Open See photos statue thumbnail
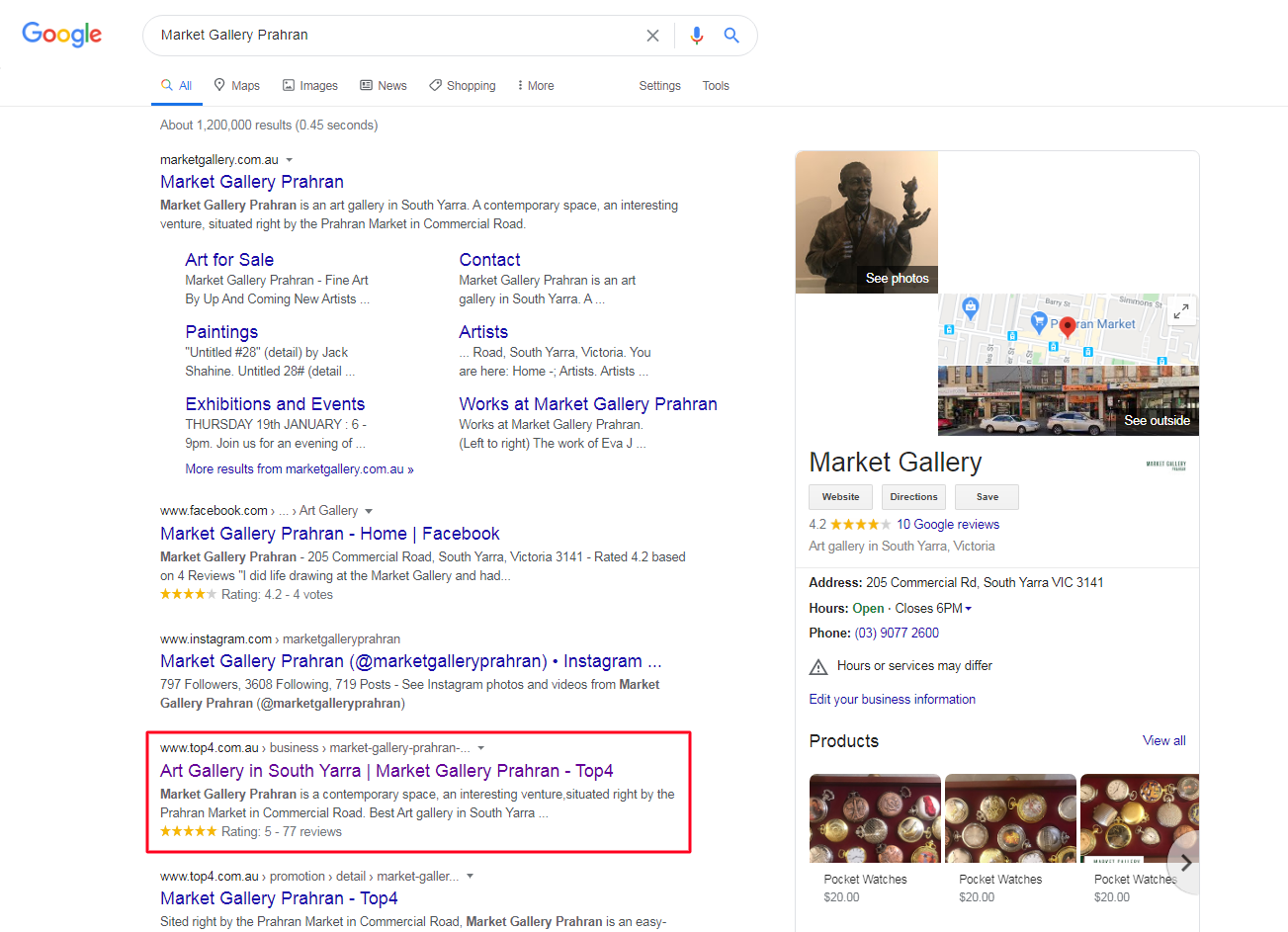Screen dimensions: 1288x932 pyautogui.click(x=867, y=222)
